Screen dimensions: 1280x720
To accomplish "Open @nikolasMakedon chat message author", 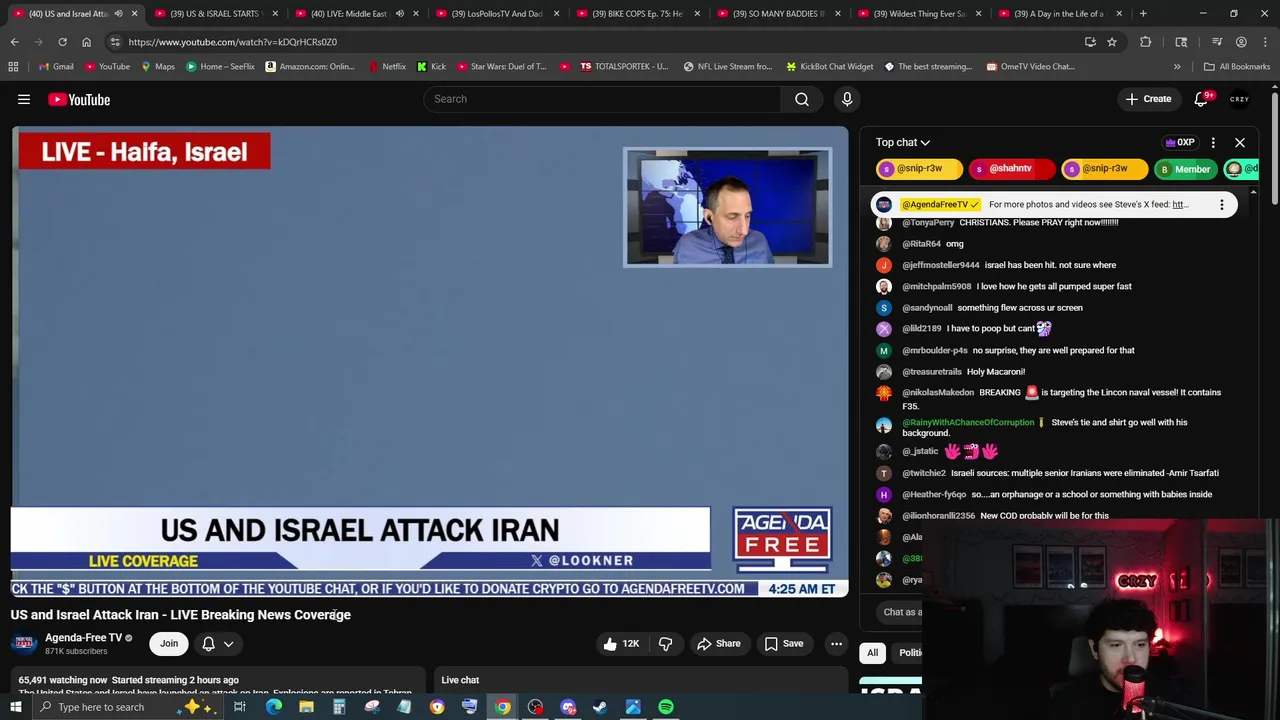I will [x=937, y=393].
